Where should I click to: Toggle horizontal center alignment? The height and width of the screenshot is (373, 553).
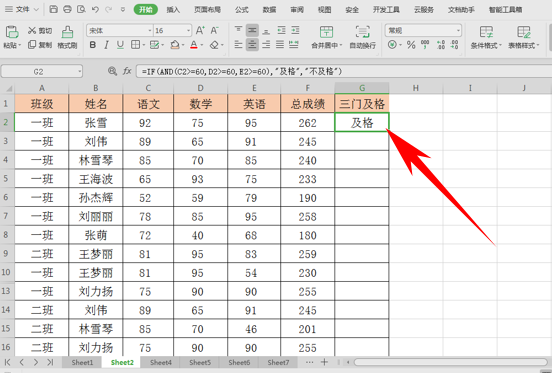click(252, 45)
